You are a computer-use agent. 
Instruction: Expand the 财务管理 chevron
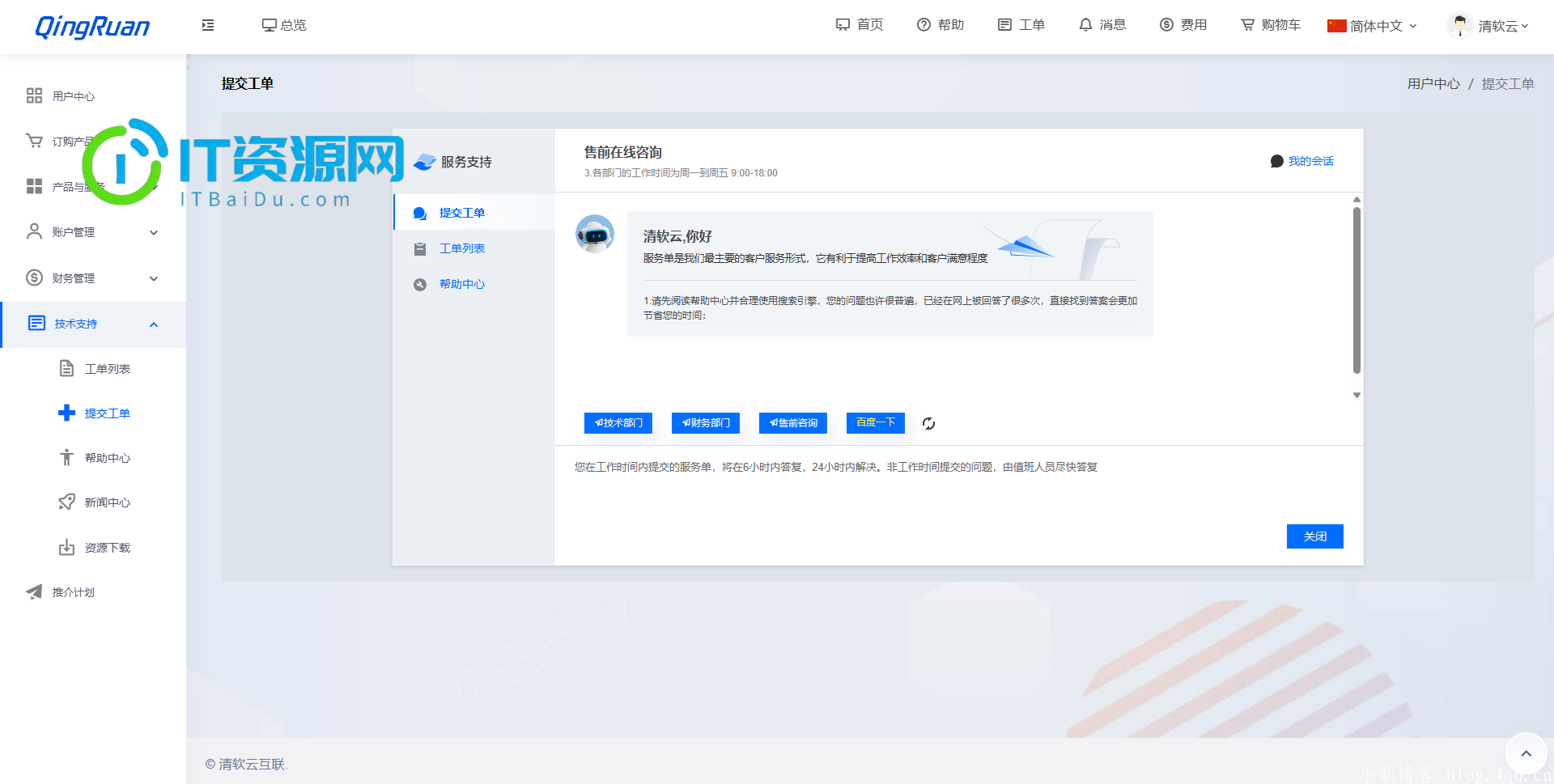click(154, 278)
